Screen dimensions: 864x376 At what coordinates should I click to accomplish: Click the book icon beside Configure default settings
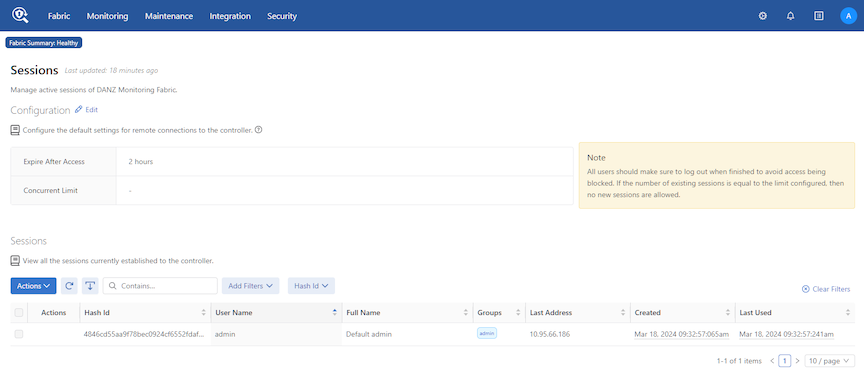click(x=15, y=131)
